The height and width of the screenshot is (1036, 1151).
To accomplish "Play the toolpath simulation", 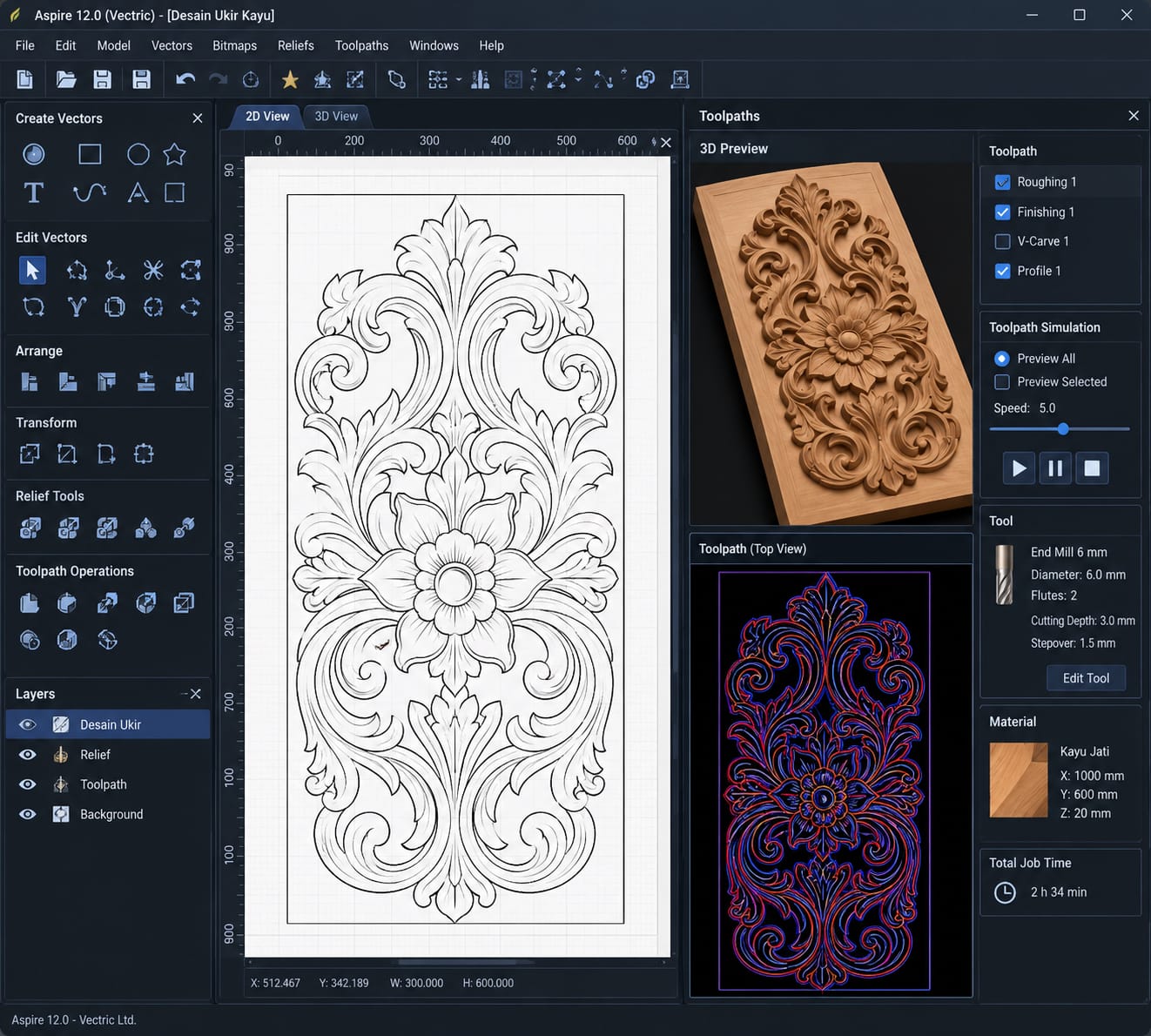I will tap(1019, 468).
